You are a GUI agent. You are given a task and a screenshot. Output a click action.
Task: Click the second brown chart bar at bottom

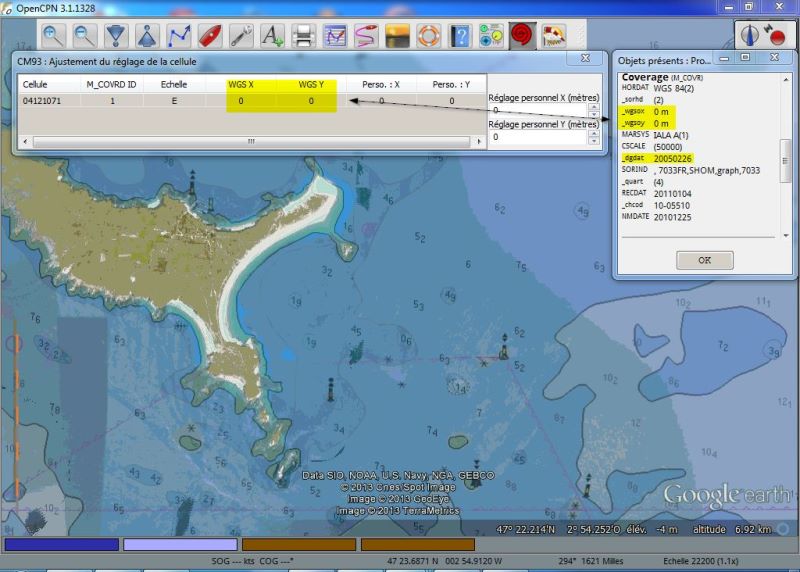tap(418, 544)
